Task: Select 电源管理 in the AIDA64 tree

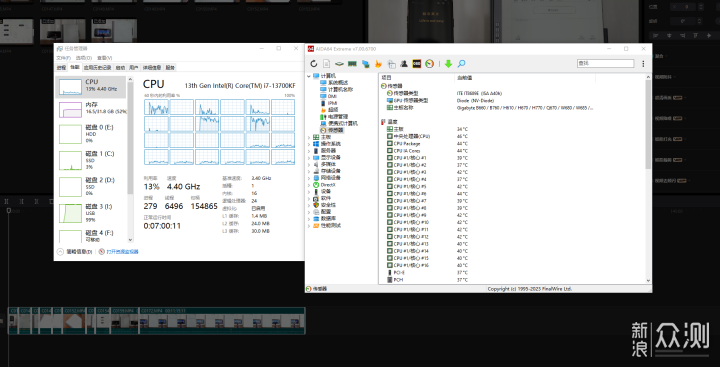Action: coord(337,117)
